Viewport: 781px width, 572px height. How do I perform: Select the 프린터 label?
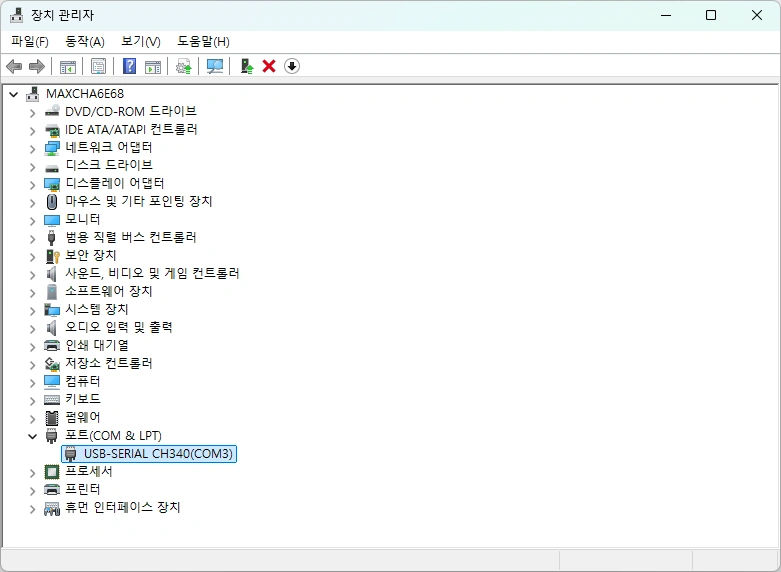pos(83,489)
